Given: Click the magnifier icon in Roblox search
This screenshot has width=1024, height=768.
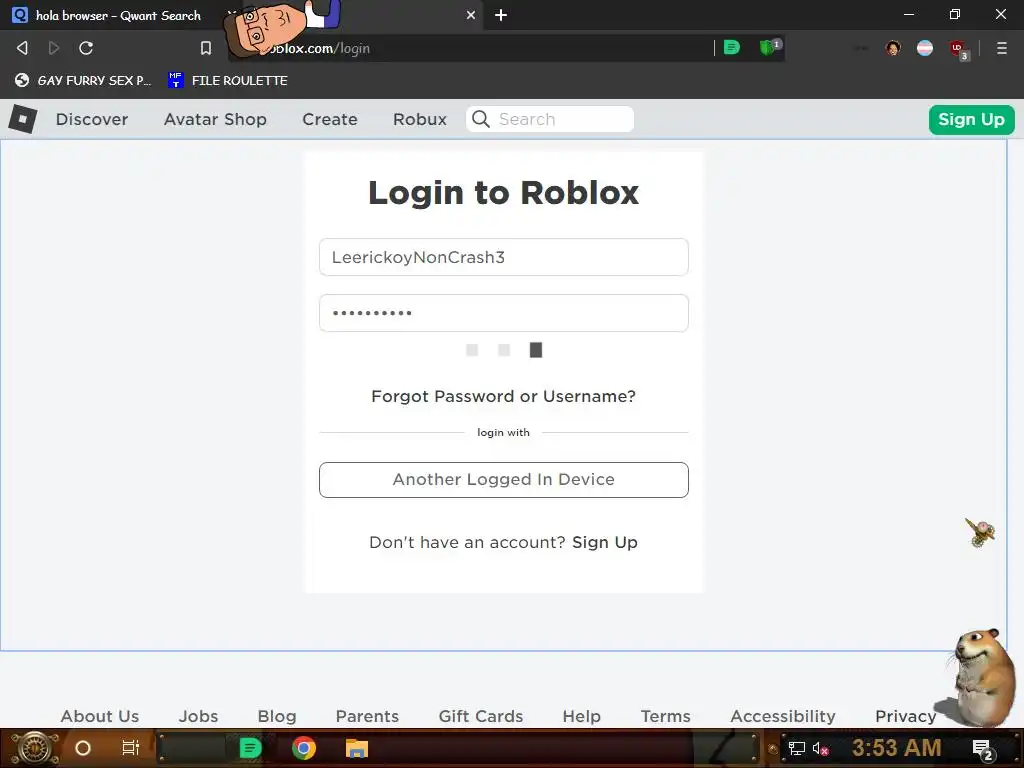Looking at the screenshot, I should pos(481,119).
